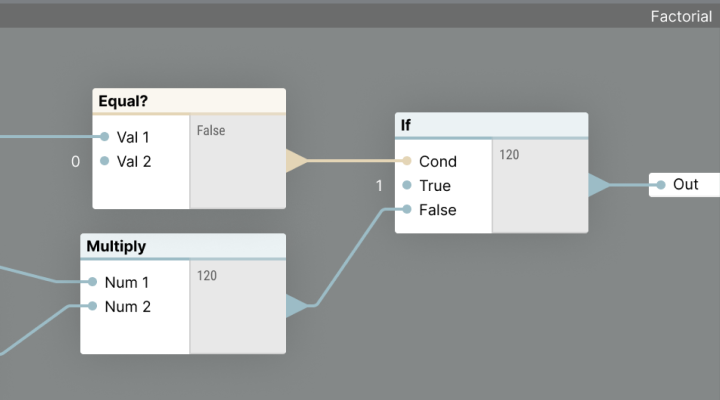Click the Val 2 input port dot

pos(104,161)
